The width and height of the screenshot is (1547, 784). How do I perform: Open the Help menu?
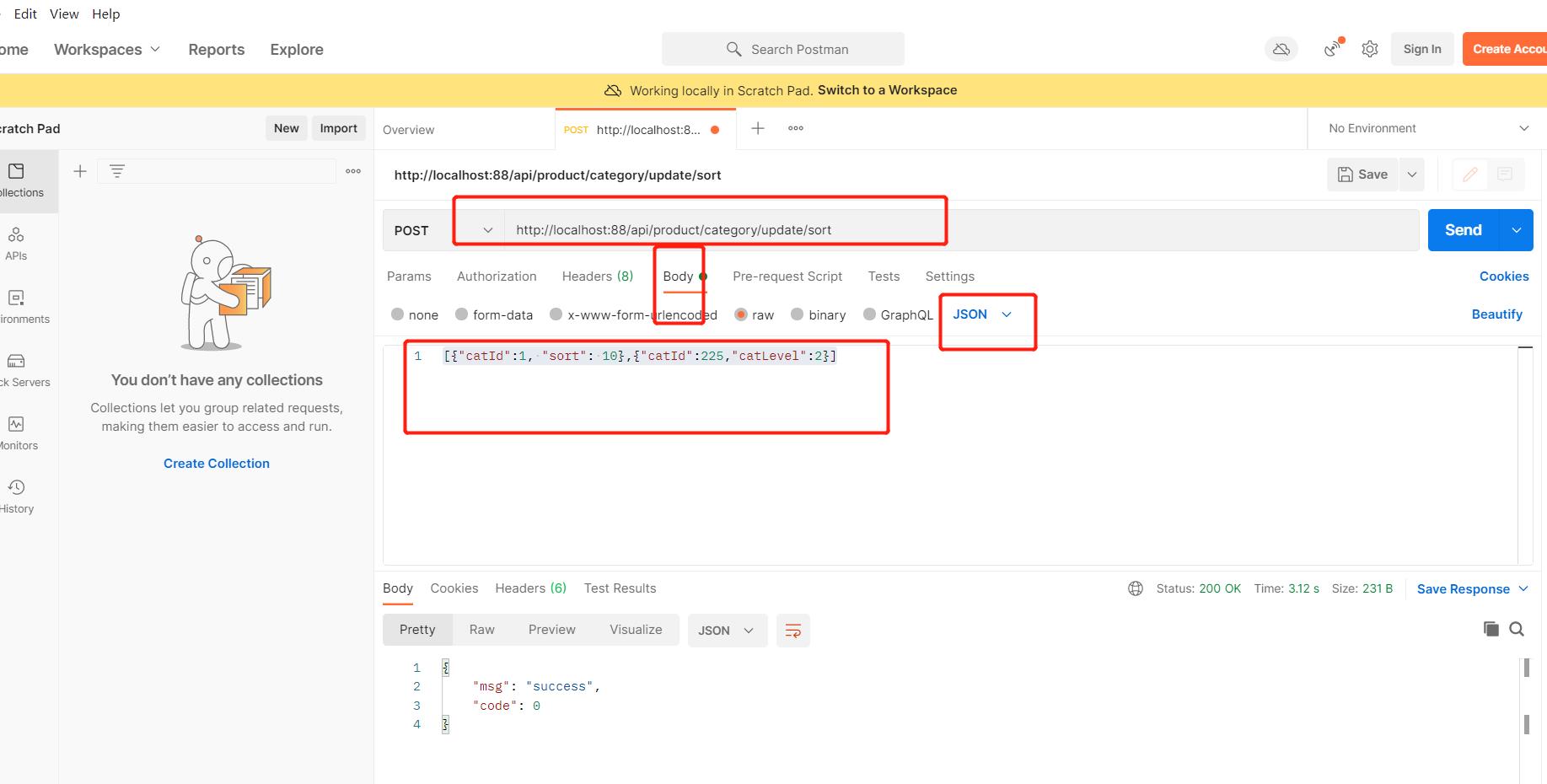[x=106, y=13]
